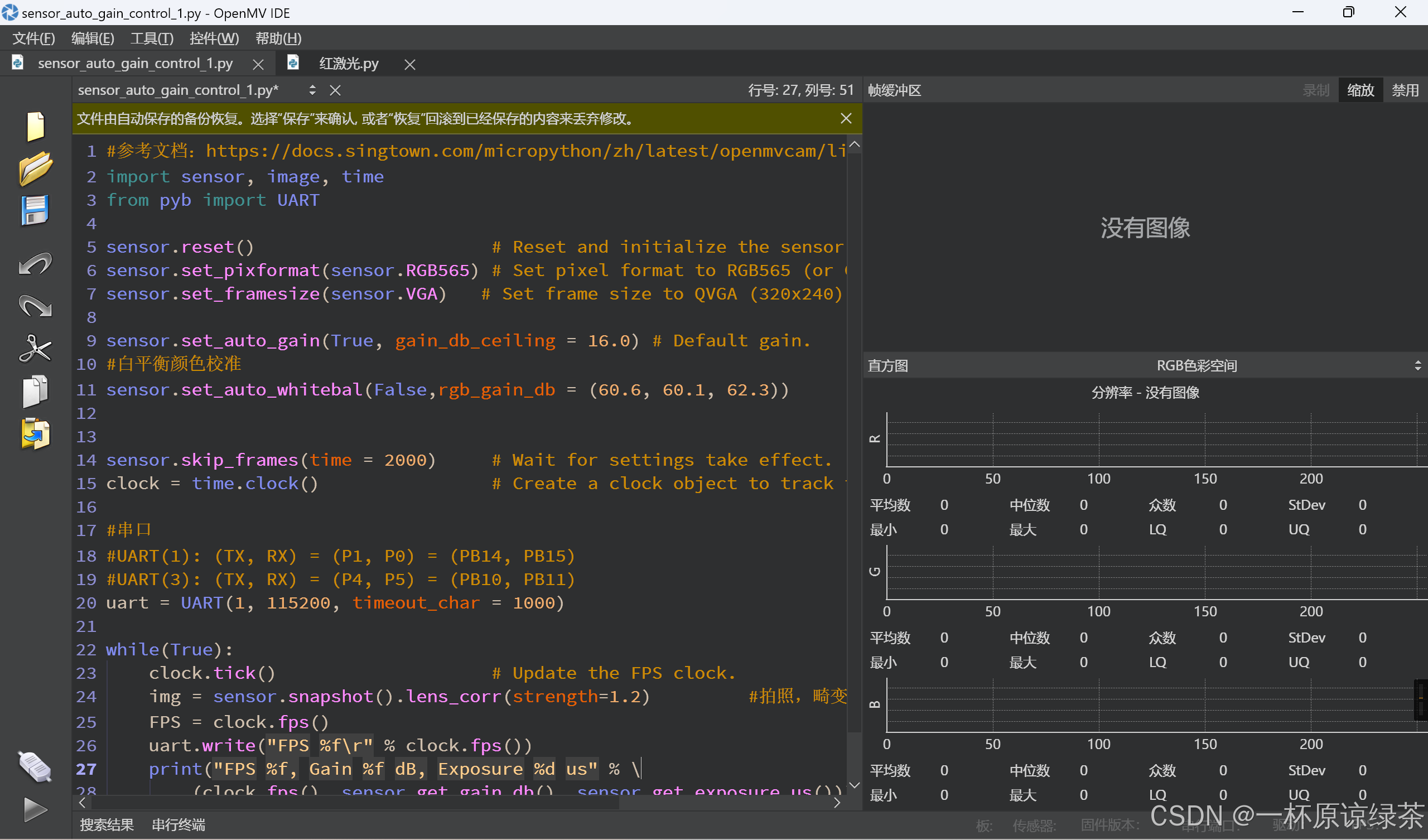This screenshot has width=1428, height=840.
Task: Click the Paste clipboard icon
Action: tap(35, 433)
